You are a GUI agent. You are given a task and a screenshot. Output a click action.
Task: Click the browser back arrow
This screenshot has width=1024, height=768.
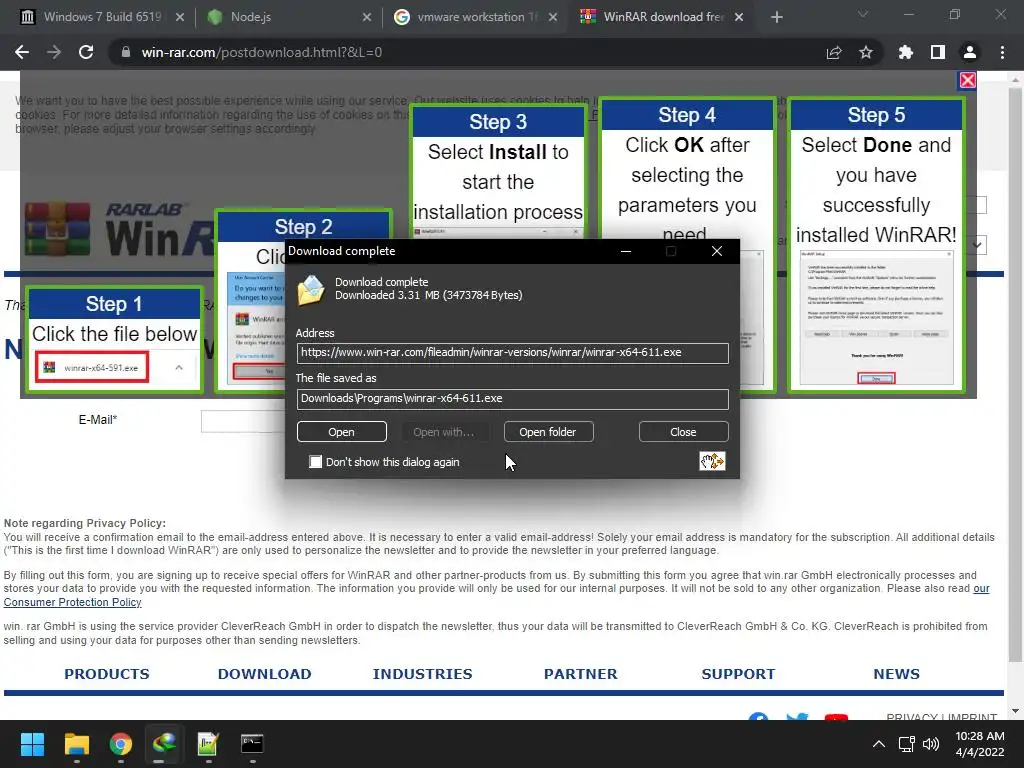tap(22, 52)
